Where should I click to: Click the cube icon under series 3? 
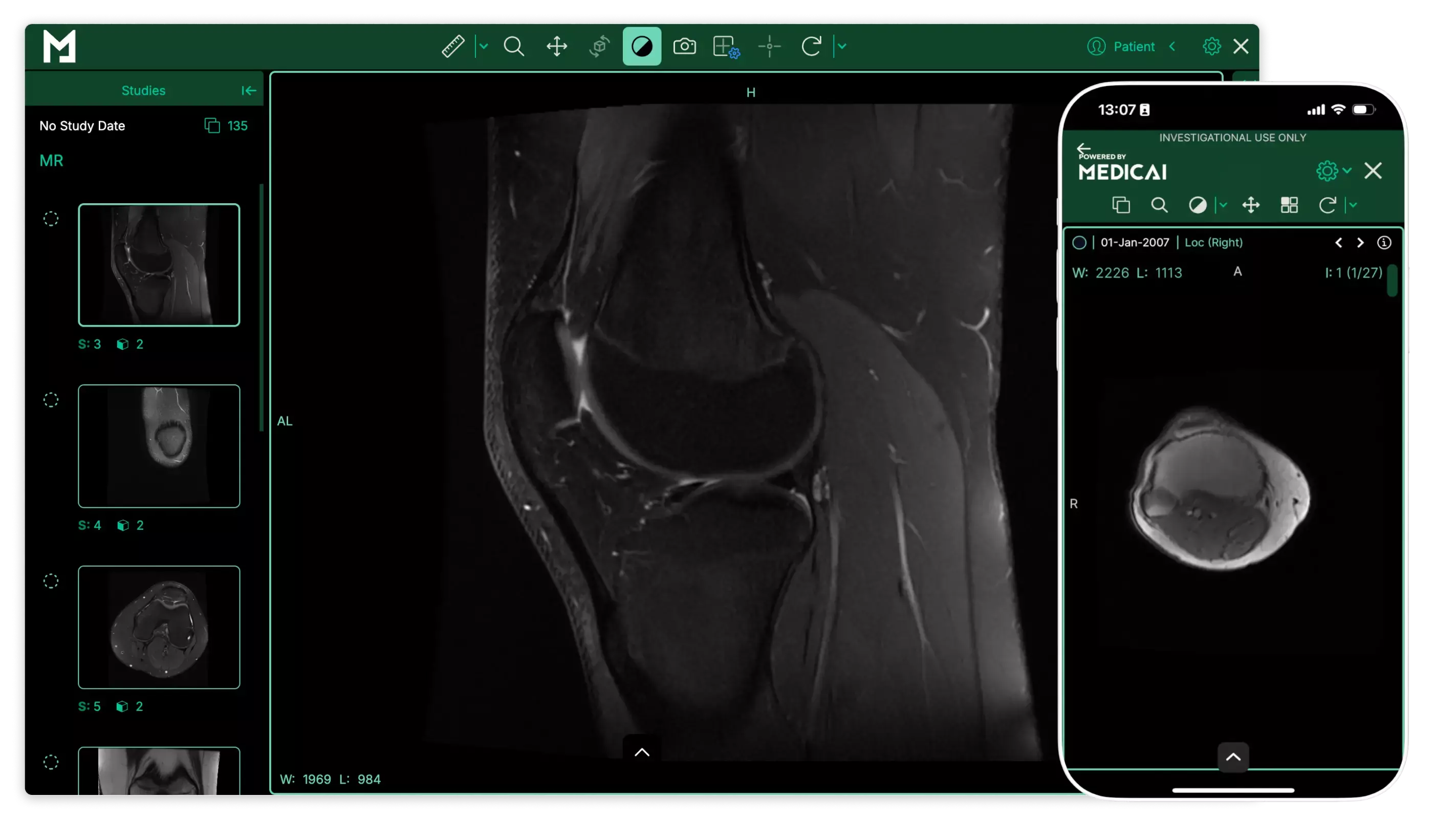123,344
